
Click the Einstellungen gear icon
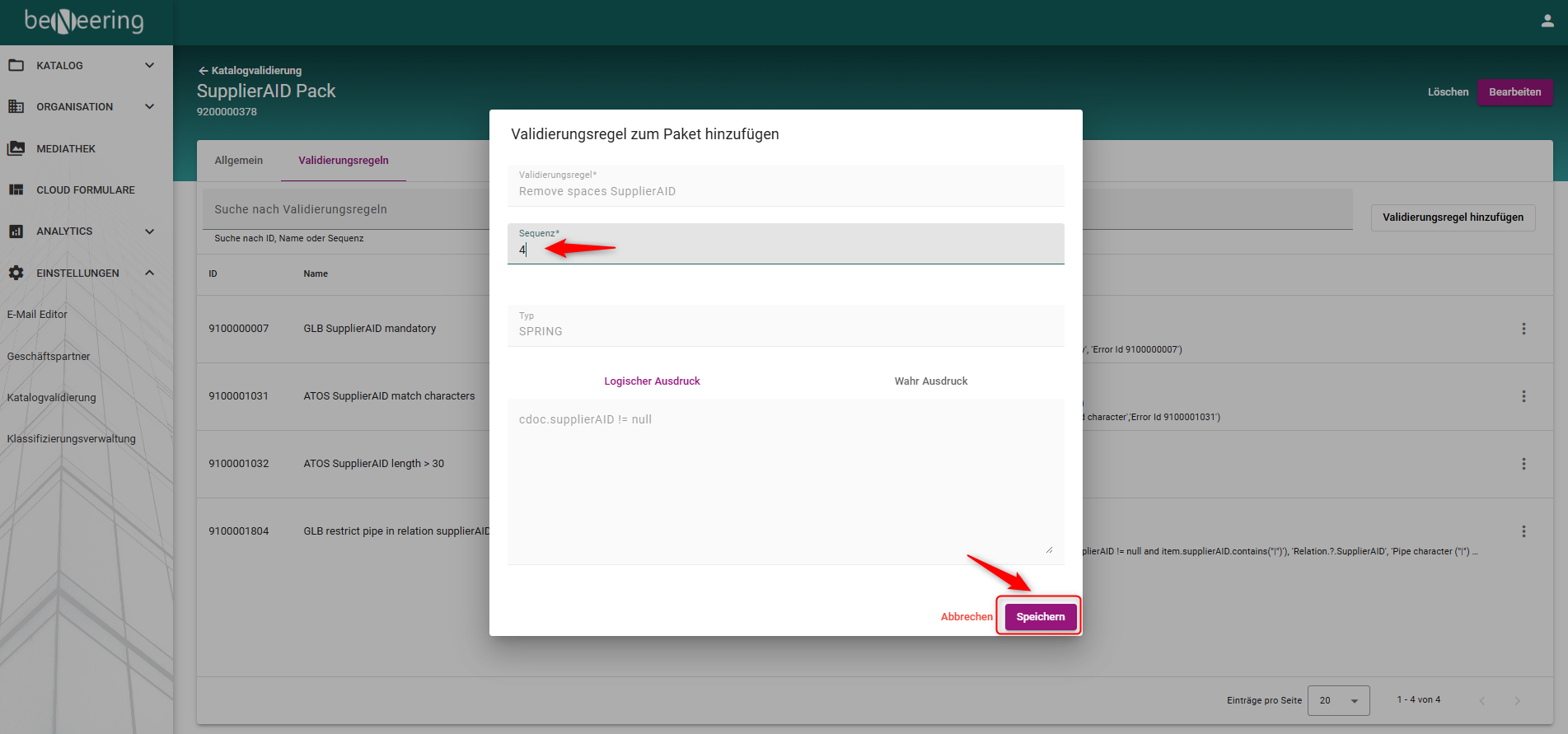click(x=16, y=273)
